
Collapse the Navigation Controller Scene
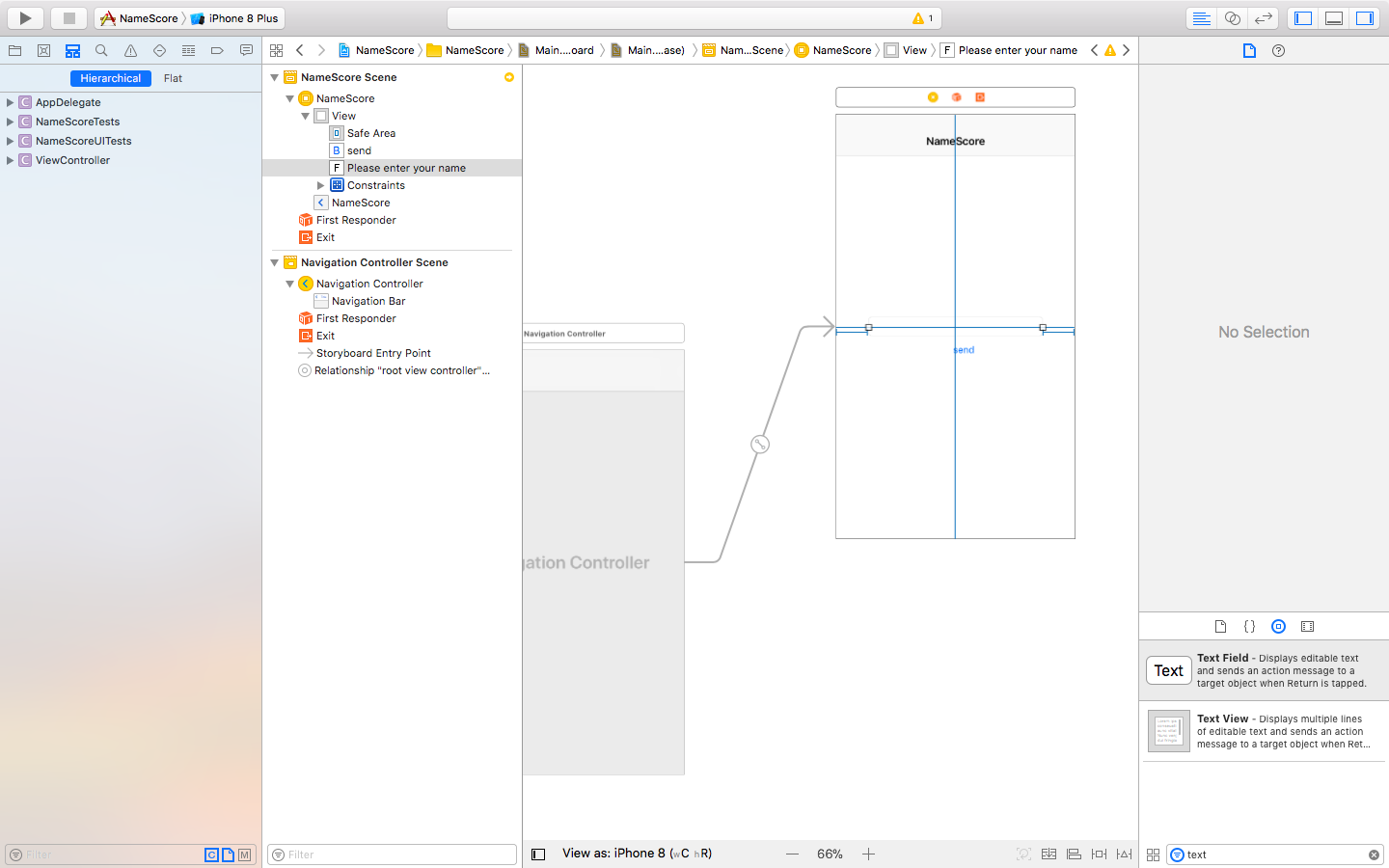[274, 262]
